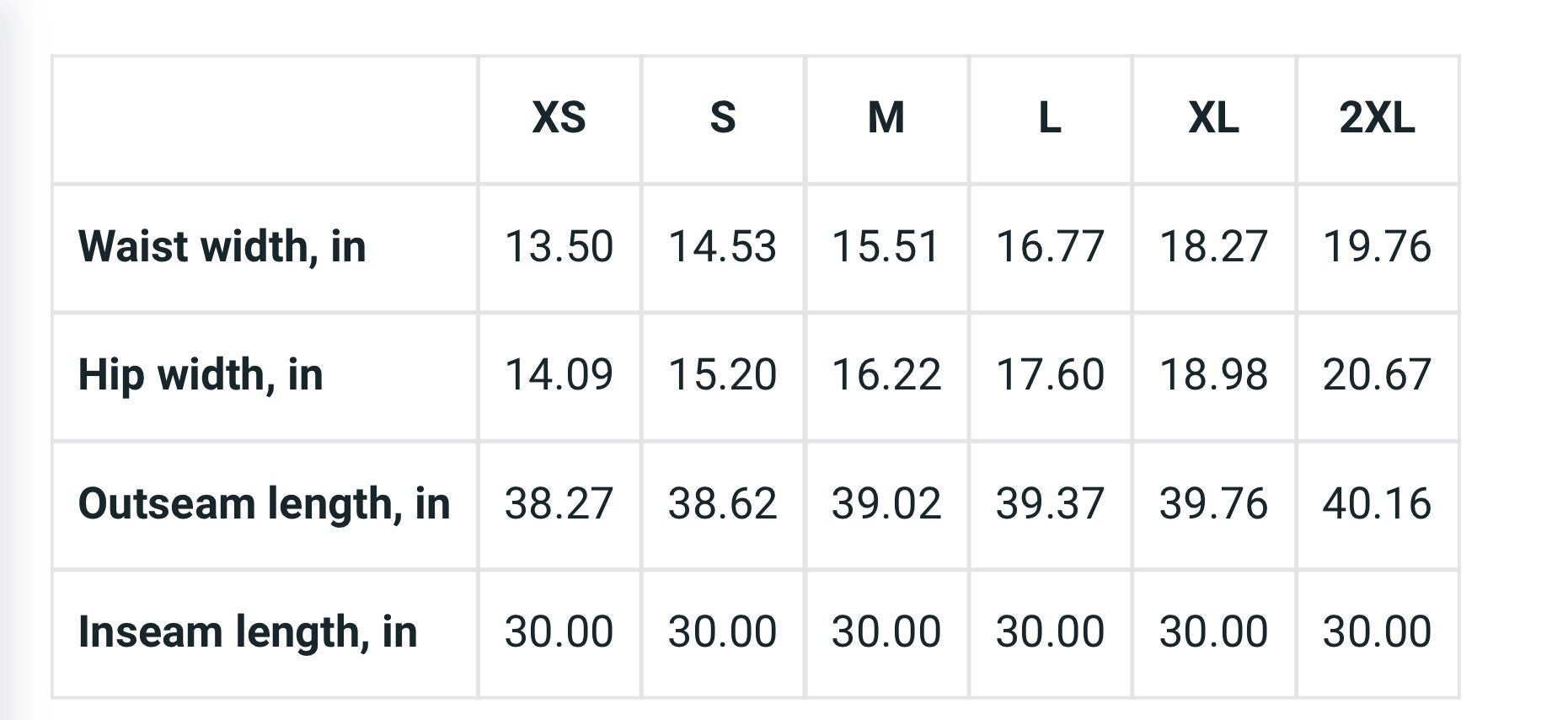The width and height of the screenshot is (1568, 720).
Task: Click outseam value 39.37
Action: pos(1049,504)
